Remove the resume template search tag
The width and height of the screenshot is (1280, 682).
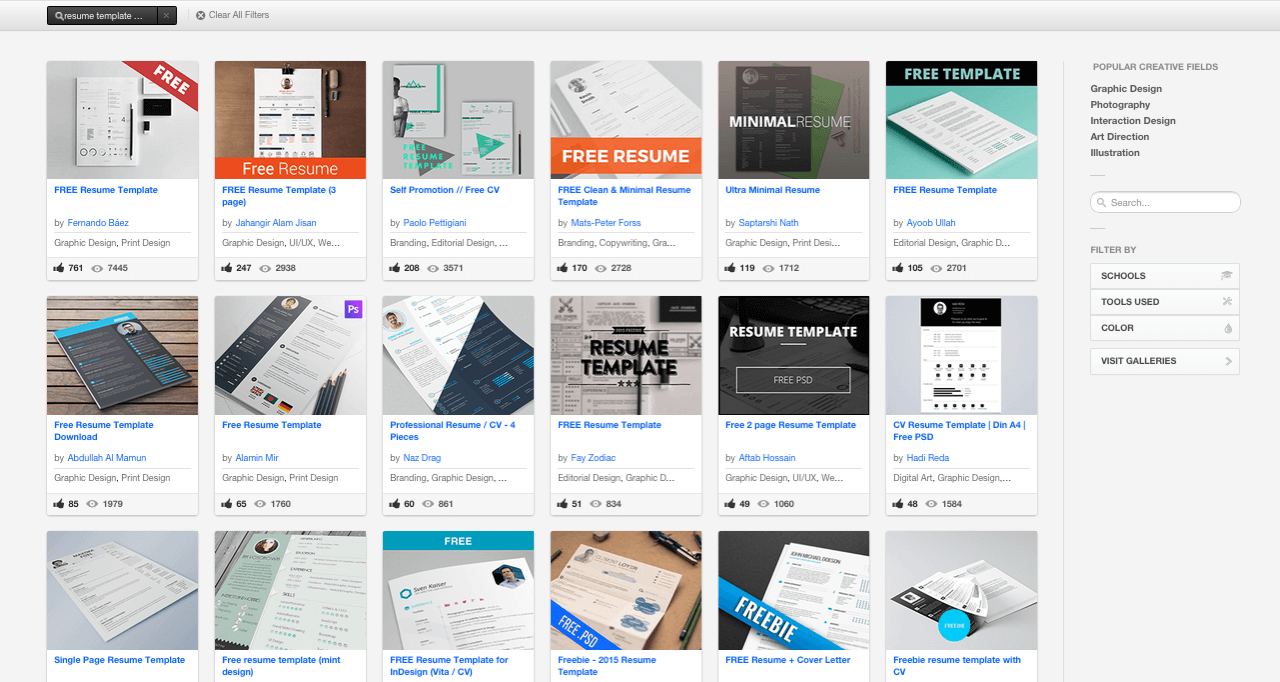click(x=165, y=14)
